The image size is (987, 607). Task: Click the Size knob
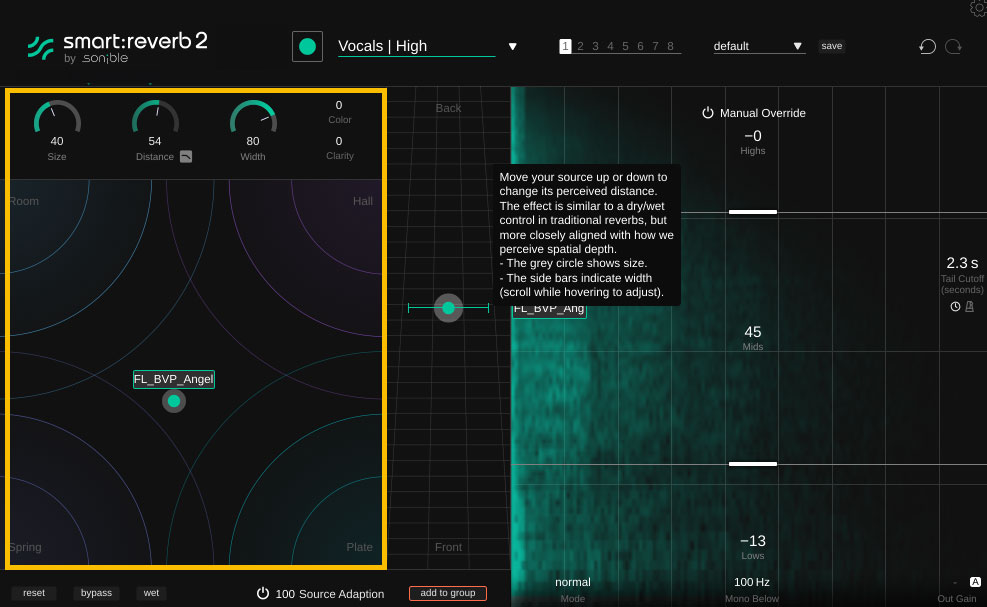coord(57,117)
